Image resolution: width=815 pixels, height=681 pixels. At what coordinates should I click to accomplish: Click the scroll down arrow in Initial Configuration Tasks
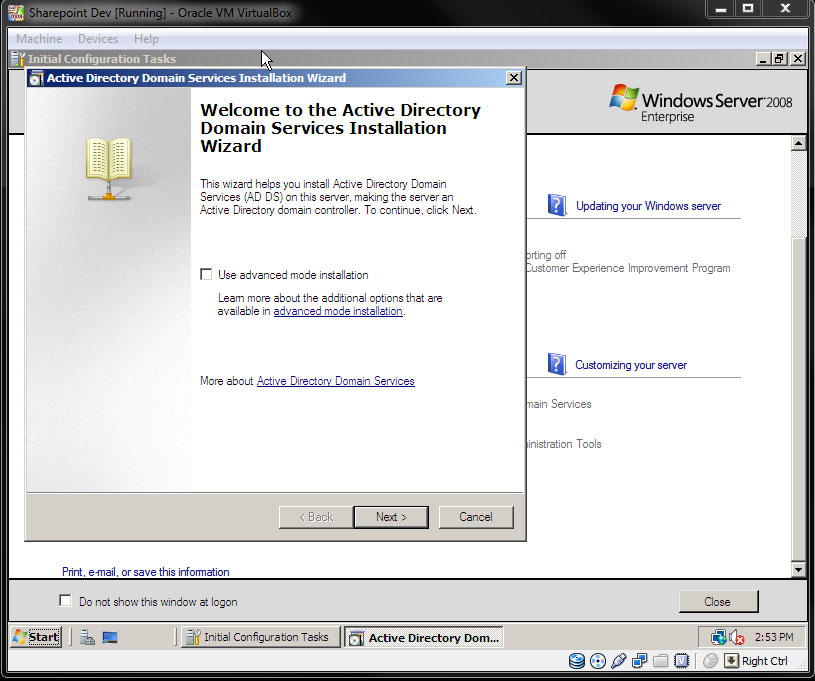coord(798,570)
